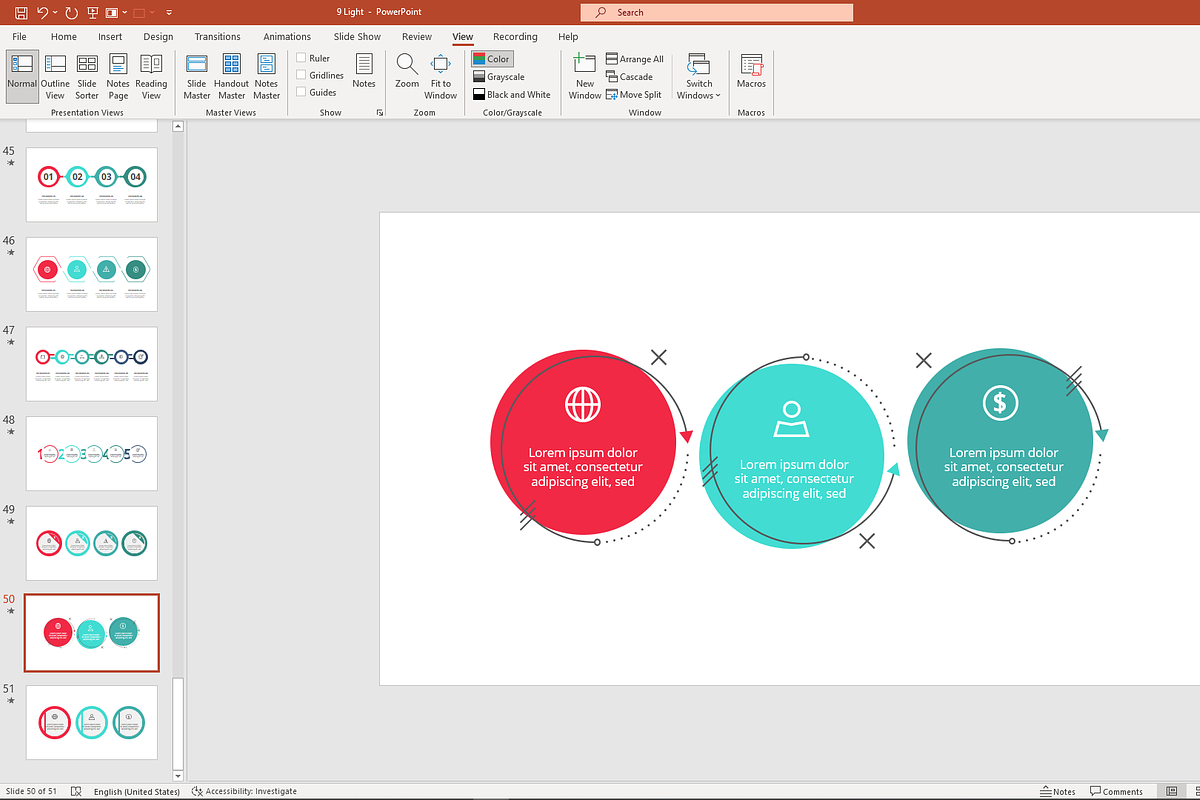Open the Macros dialog

751,71
